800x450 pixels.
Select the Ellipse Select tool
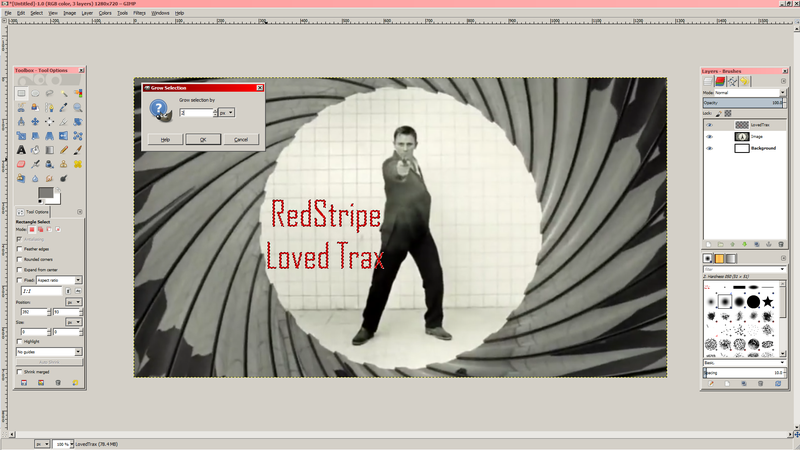coord(35,93)
